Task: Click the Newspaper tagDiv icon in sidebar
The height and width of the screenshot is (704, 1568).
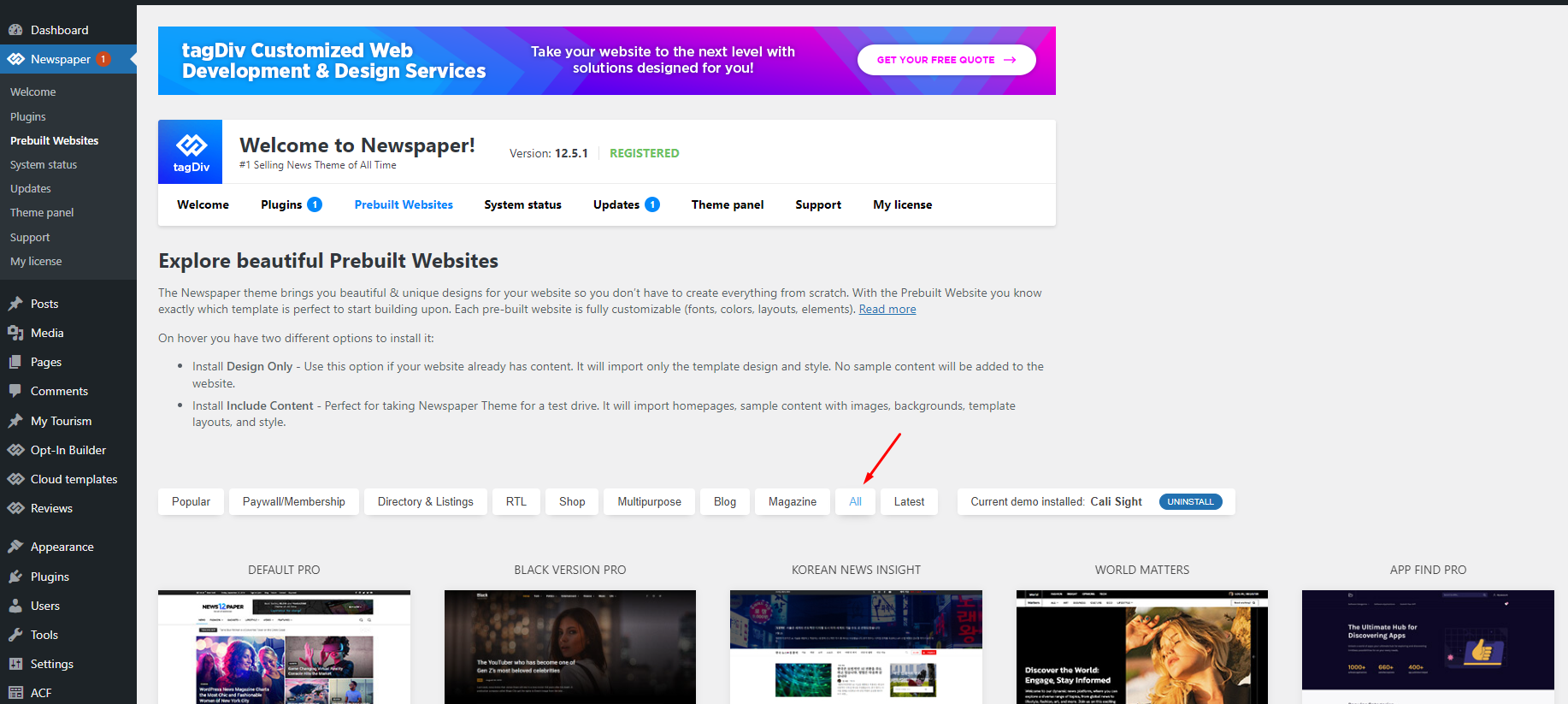Action: tap(15, 59)
